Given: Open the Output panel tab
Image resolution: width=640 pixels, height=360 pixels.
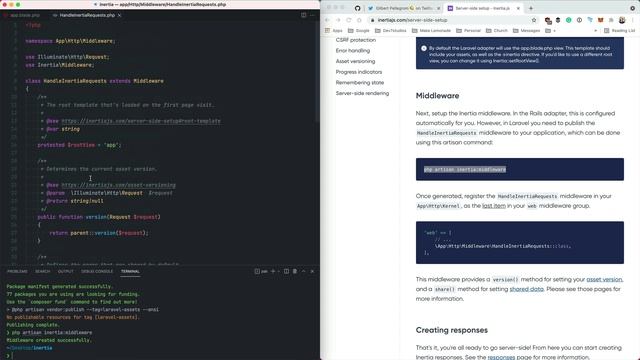Looking at the screenshot, I should 65,271.
